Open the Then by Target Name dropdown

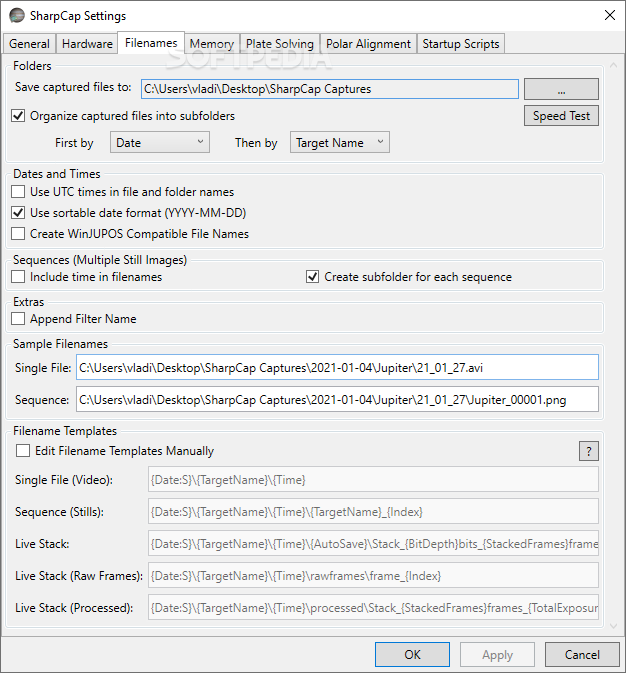coord(340,142)
